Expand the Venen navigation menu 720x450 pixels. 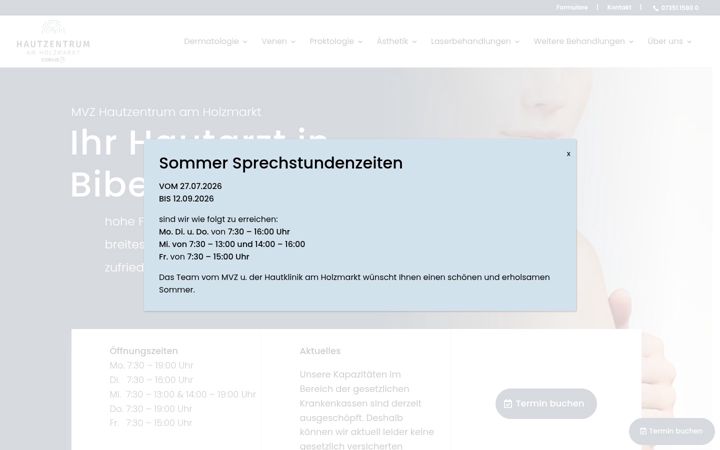click(278, 41)
